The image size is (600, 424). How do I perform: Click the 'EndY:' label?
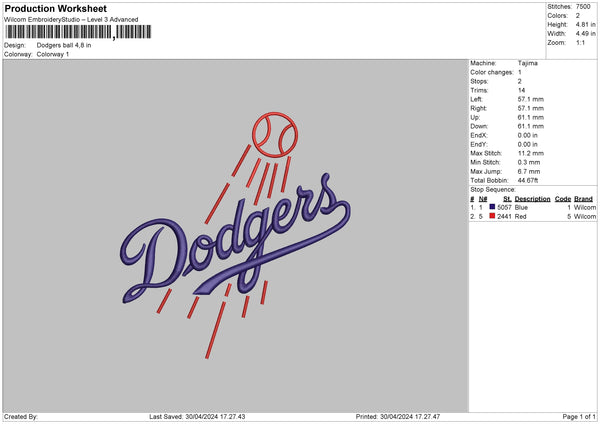pos(479,144)
